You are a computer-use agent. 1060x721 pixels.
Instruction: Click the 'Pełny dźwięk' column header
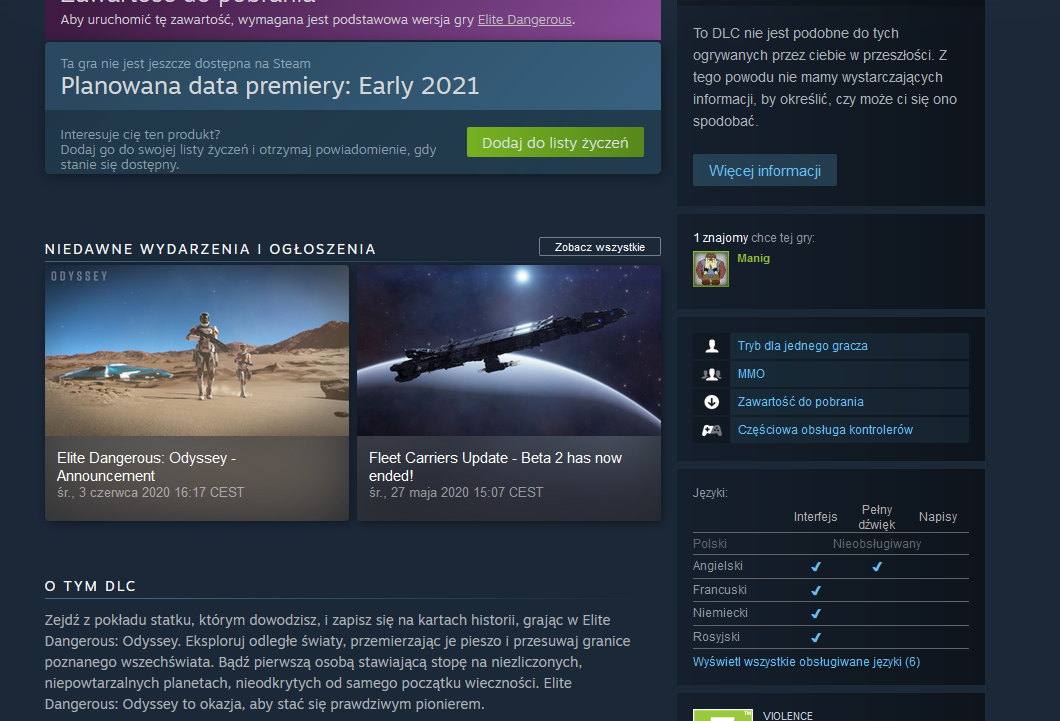pos(877,517)
